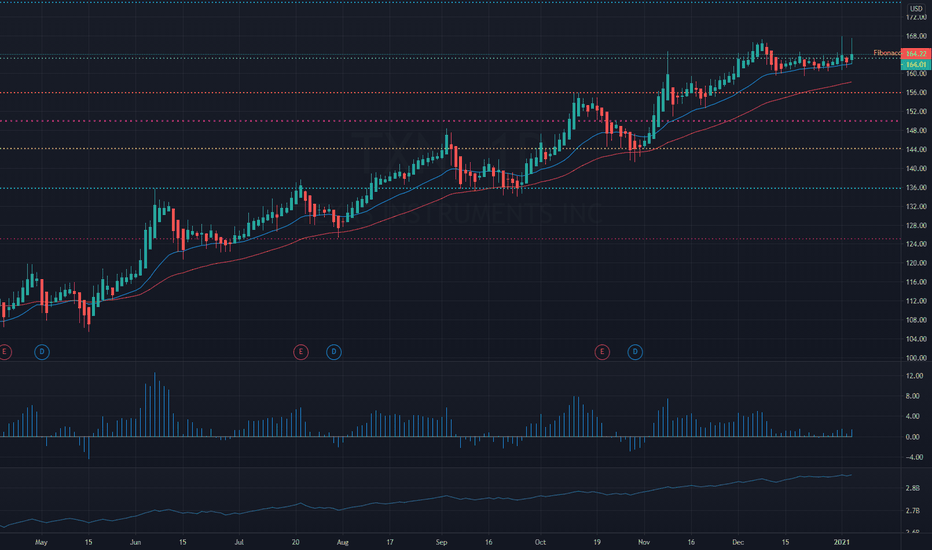Click the 160.00 price scale value
The image size is (932, 550).
[x=916, y=74]
